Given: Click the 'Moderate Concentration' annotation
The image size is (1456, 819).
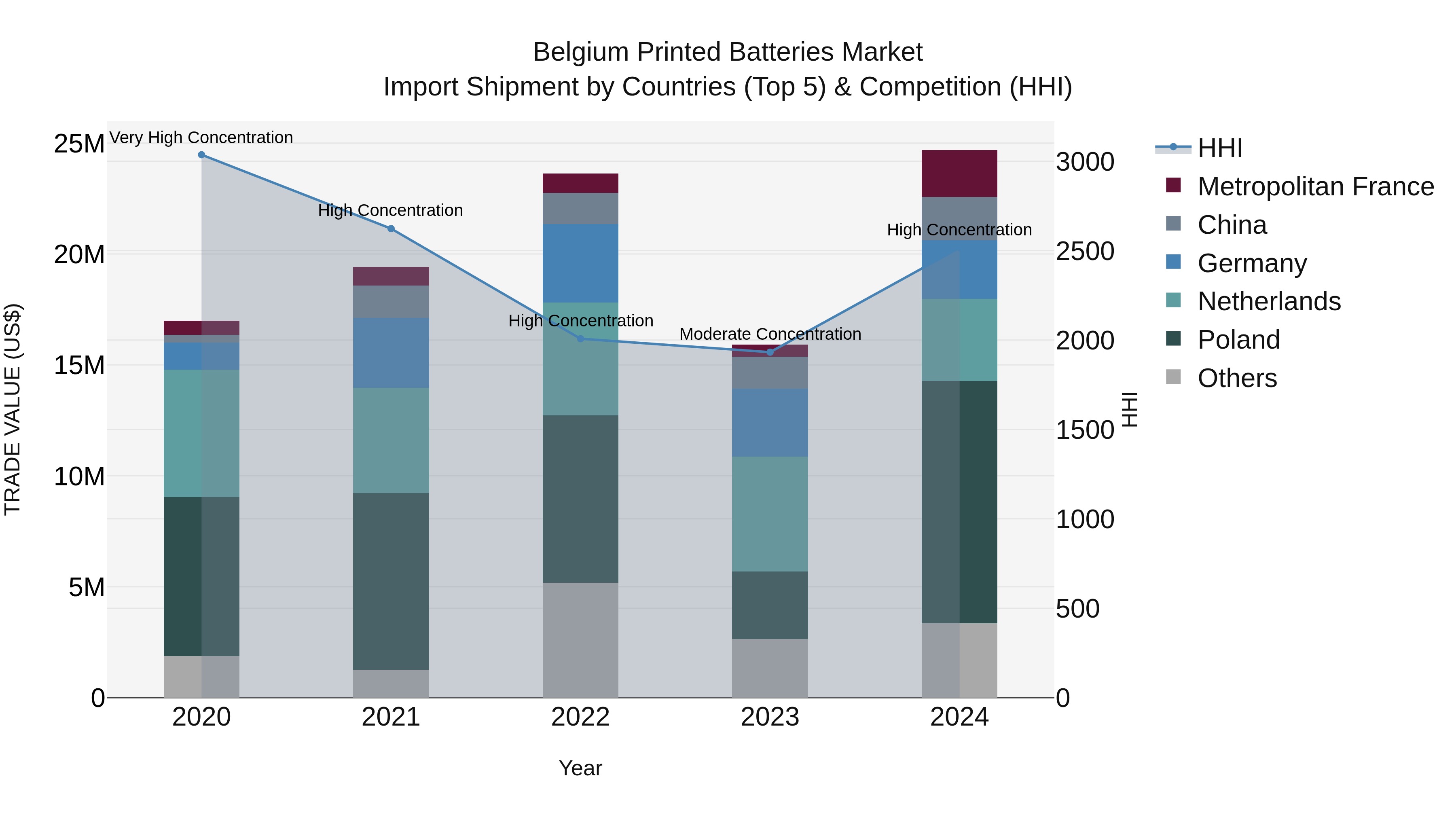Looking at the screenshot, I should (x=770, y=334).
